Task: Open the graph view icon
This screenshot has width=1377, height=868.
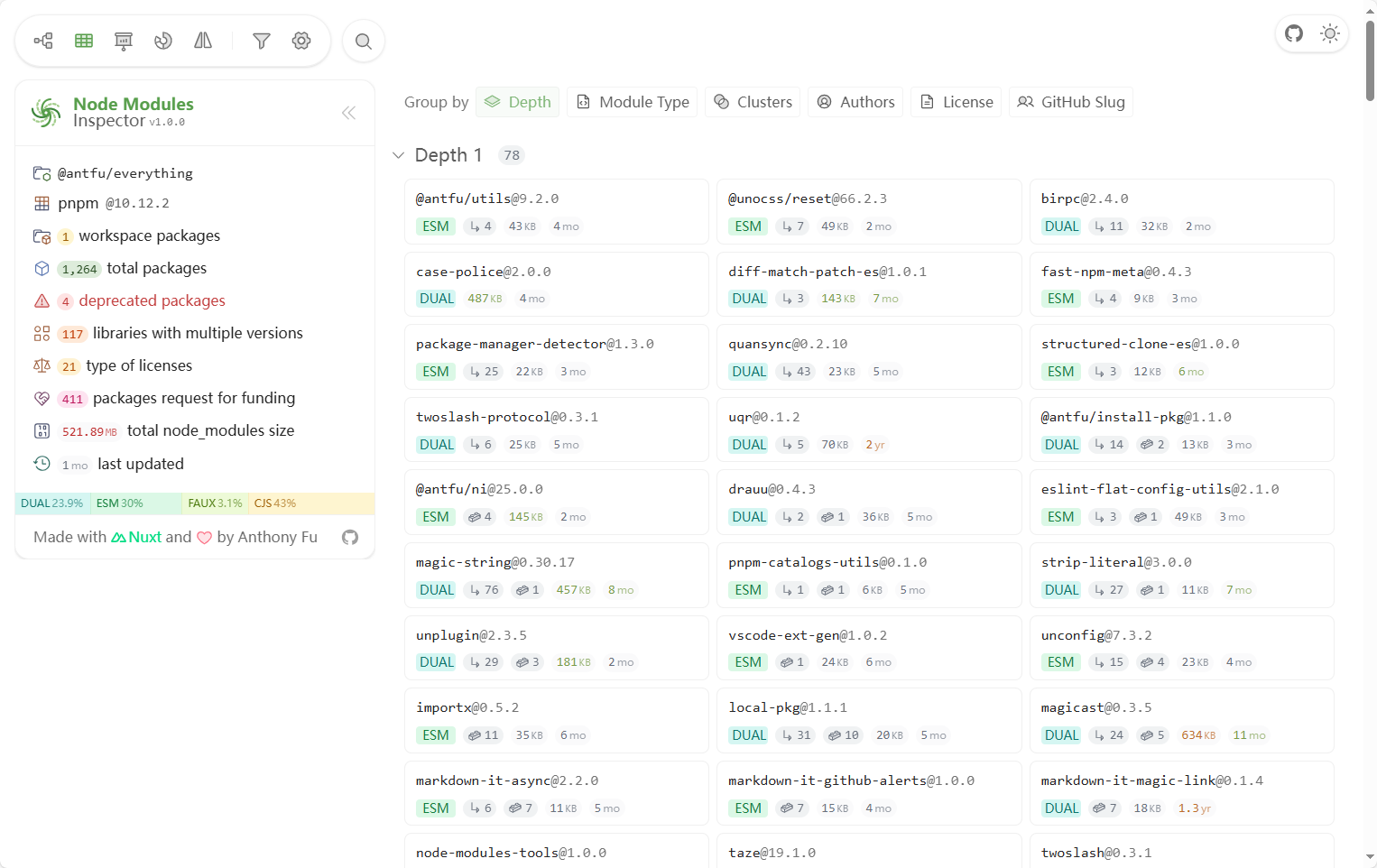Action: [43, 41]
